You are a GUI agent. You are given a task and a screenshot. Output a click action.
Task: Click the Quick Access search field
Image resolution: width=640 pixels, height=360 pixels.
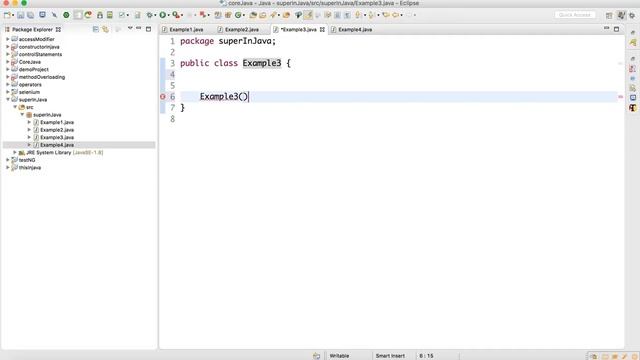(x=575, y=15)
